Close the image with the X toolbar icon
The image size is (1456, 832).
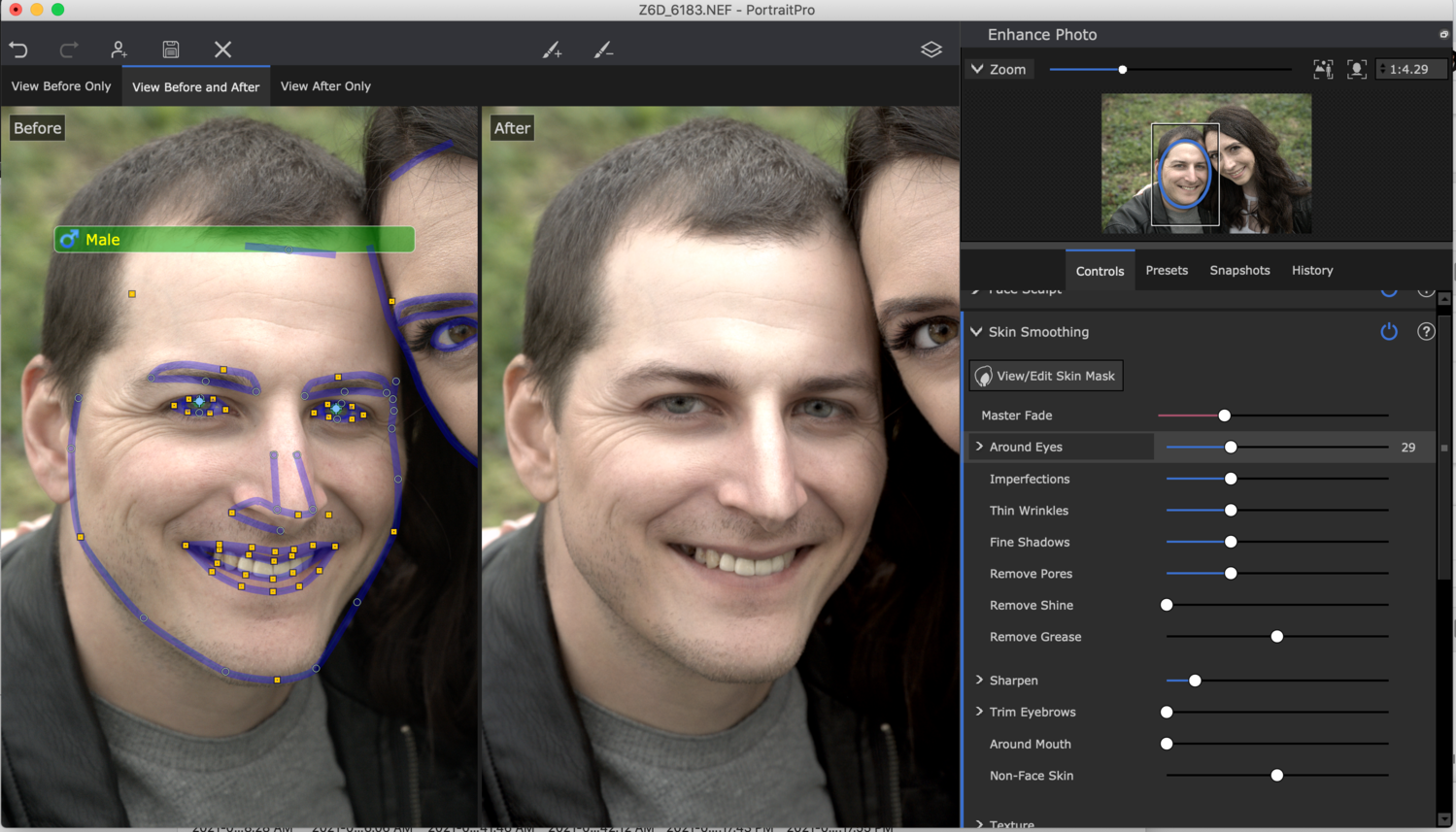pos(222,50)
